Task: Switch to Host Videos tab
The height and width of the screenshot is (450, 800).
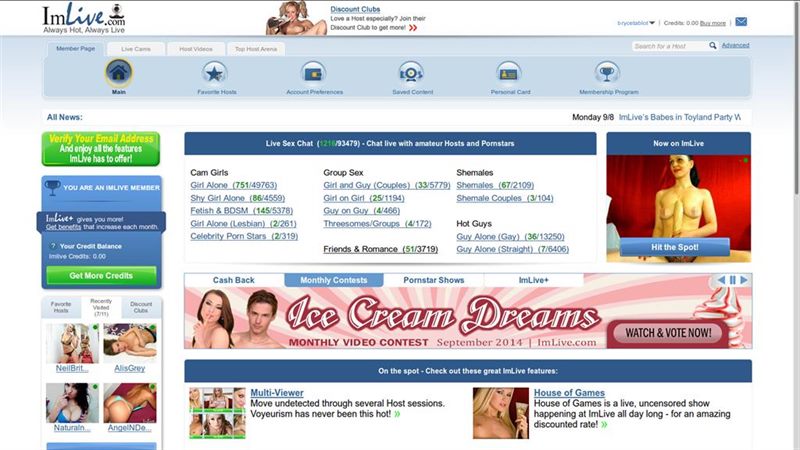Action: [195, 49]
